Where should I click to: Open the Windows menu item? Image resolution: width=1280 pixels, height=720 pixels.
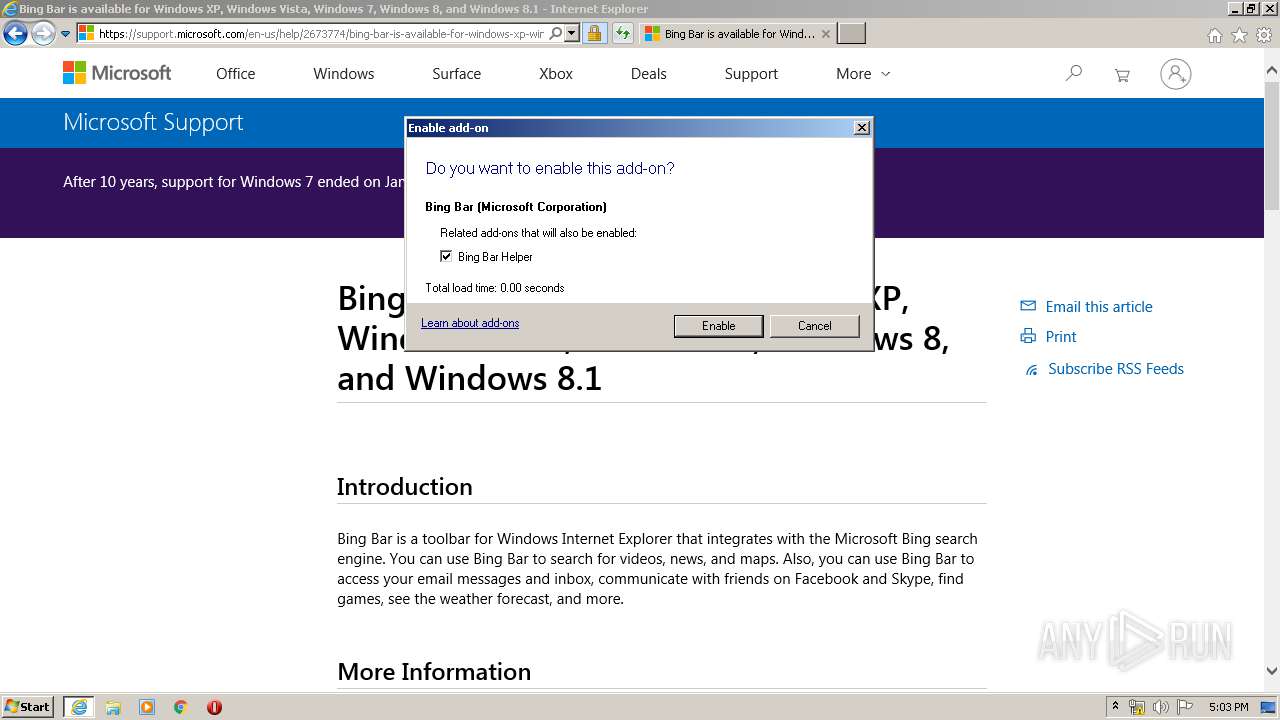click(x=343, y=74)
